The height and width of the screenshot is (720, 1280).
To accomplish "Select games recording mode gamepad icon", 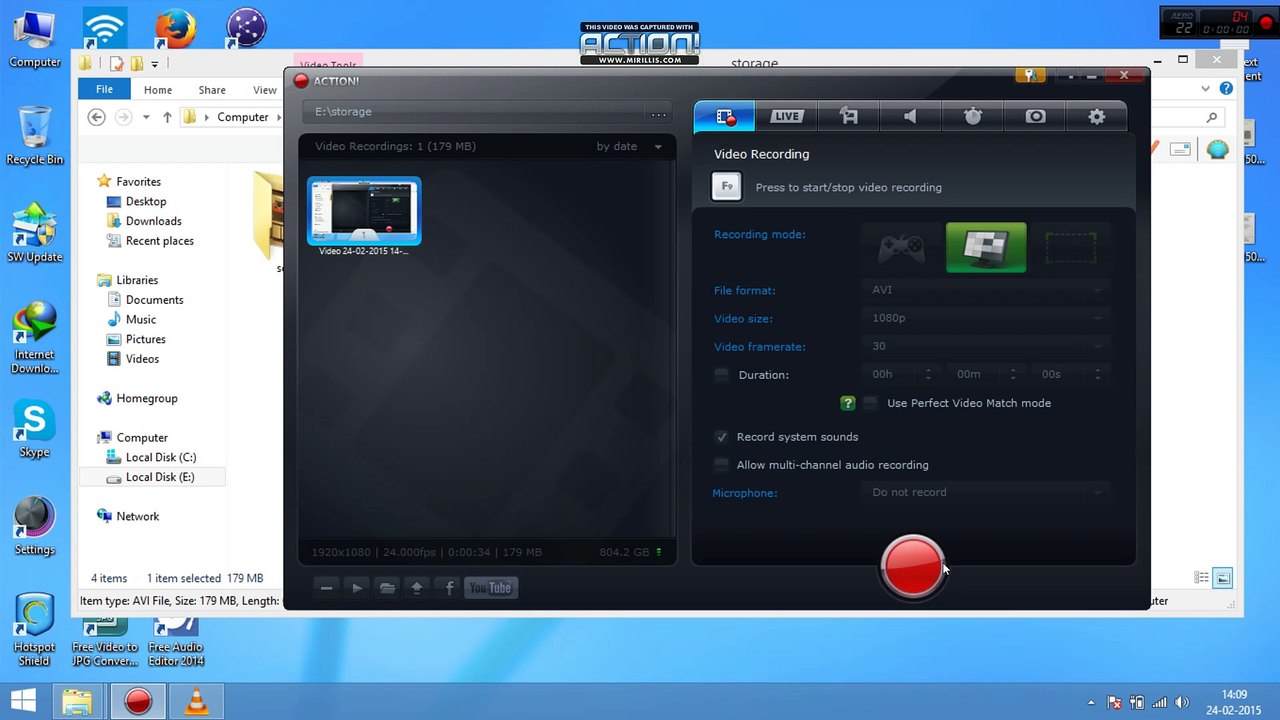I will (901, 247).
